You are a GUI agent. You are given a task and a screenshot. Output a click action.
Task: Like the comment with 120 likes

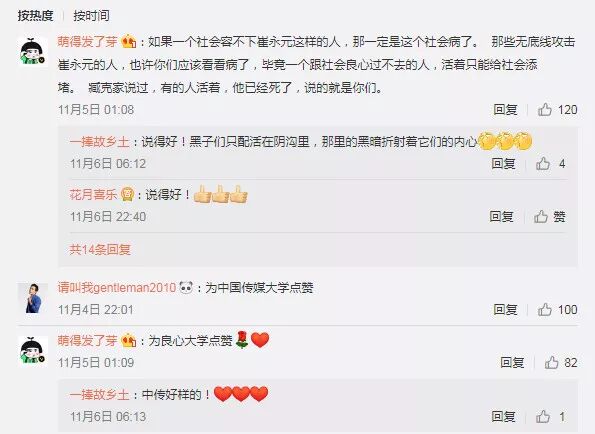click(545, 110)
